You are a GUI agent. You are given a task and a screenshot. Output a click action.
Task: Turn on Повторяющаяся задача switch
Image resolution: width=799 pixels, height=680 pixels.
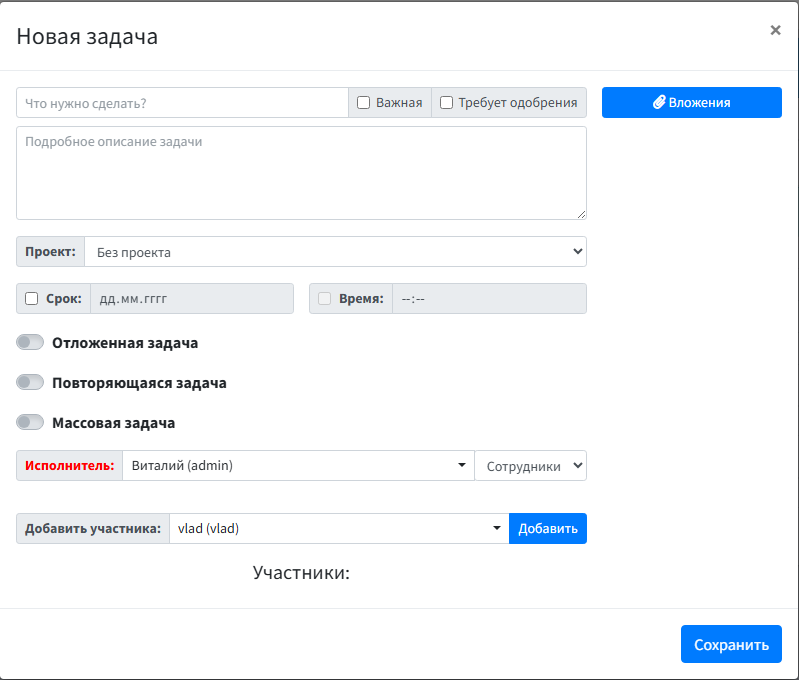[31, 383]
